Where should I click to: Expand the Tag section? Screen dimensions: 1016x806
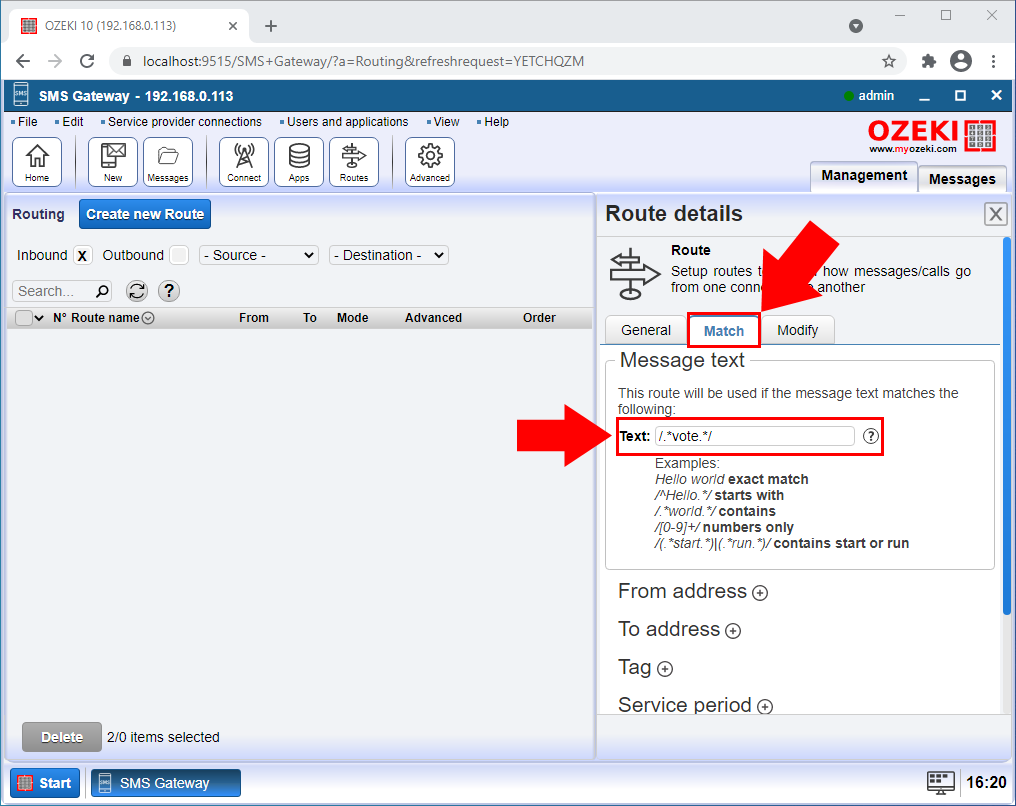coord(665,669)
